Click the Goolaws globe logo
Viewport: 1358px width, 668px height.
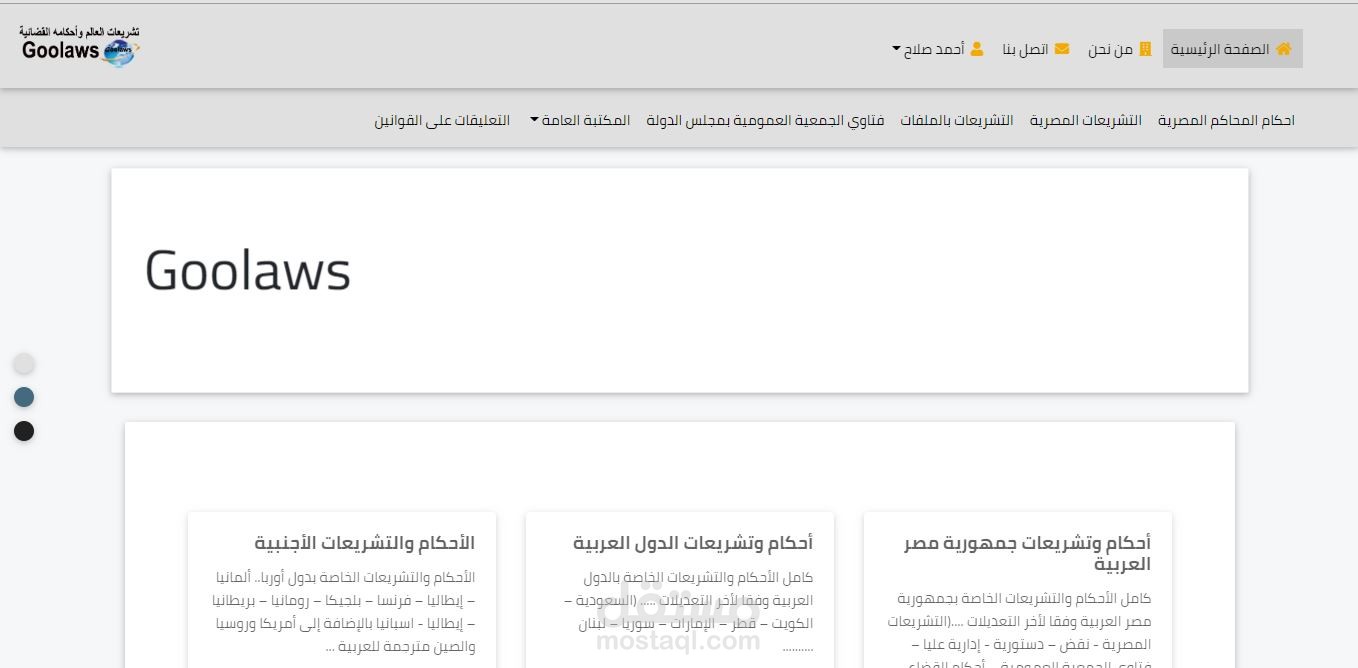[x=80, y=46]
